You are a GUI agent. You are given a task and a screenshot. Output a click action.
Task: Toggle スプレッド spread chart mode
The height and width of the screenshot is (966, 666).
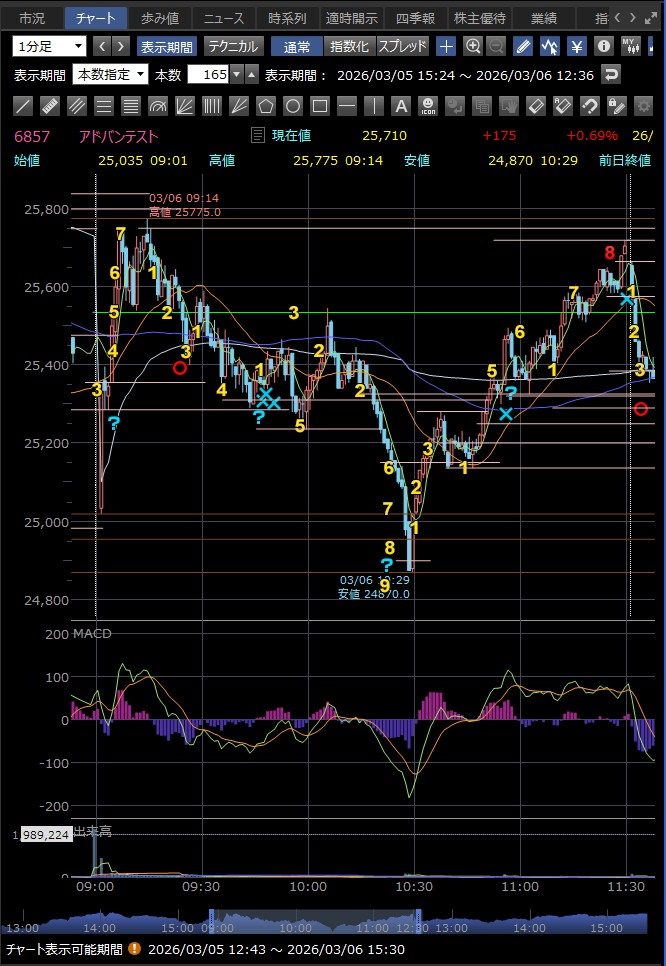pyautogui.click(x=403, y=46)
